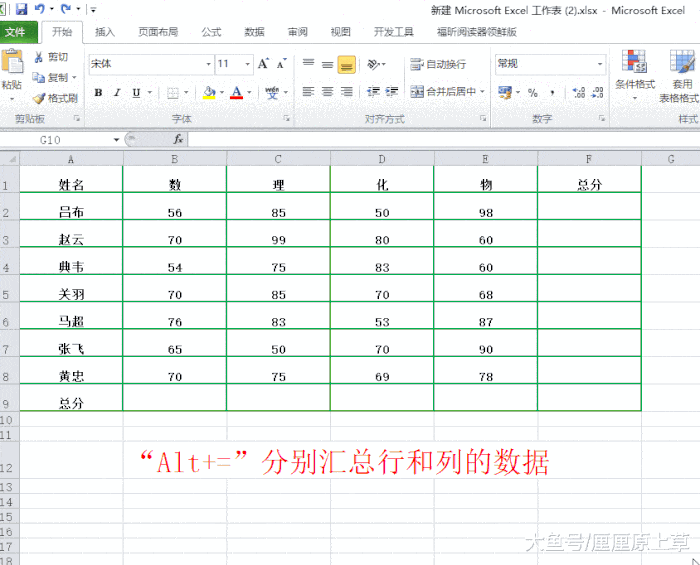Click the Increase Font Size icon
Image resolution: width=700 pixels, height=565 pixels.
click(263, 64)
